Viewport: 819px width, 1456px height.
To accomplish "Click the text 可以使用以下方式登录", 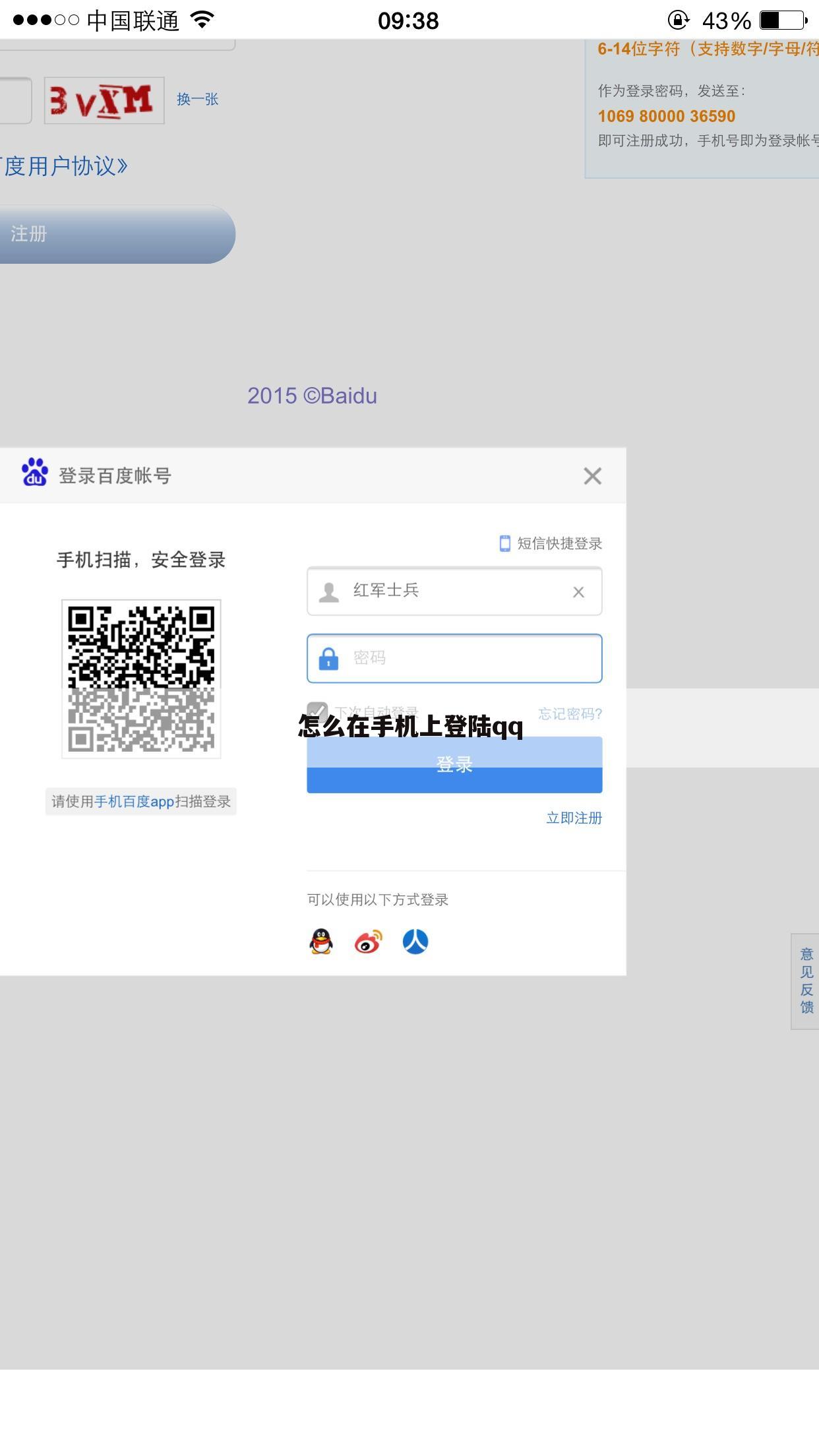I will [x=377, y=899].
